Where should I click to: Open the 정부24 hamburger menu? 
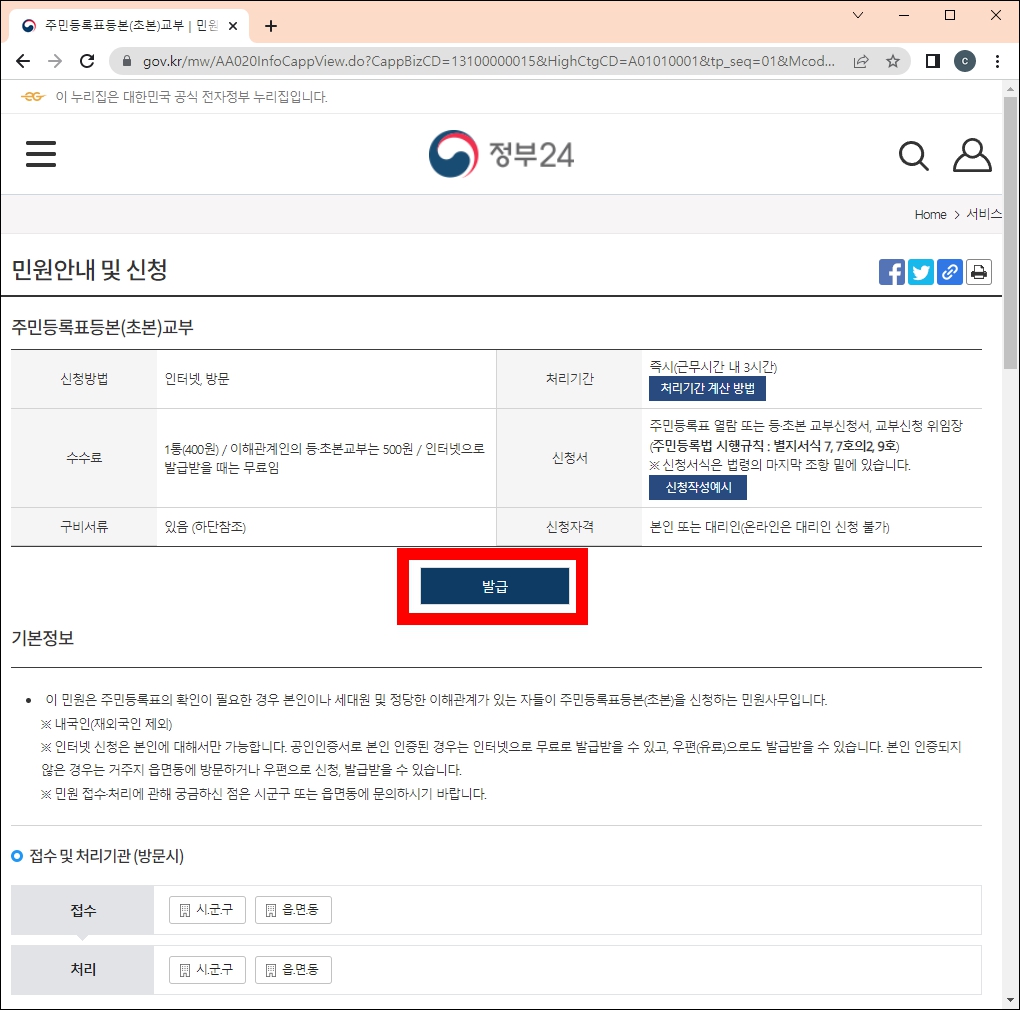40,154
